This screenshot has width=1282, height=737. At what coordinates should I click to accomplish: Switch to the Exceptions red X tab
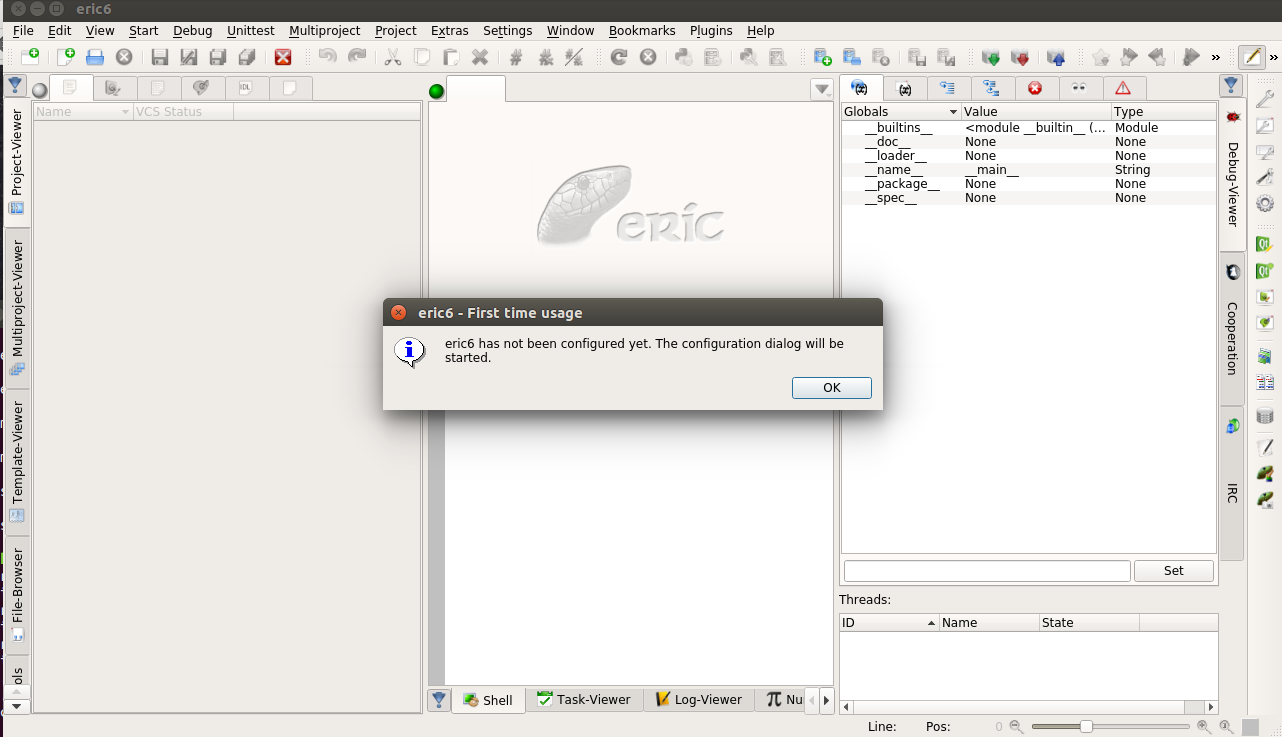pos(1035,88)
